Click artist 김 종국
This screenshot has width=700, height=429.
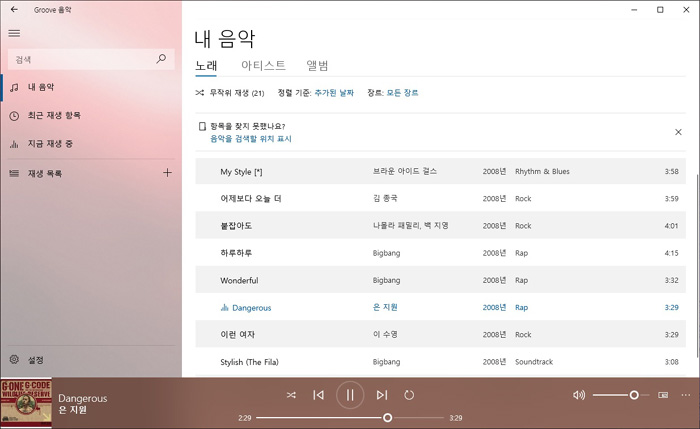pyautogui.click(x=385, y=198)
